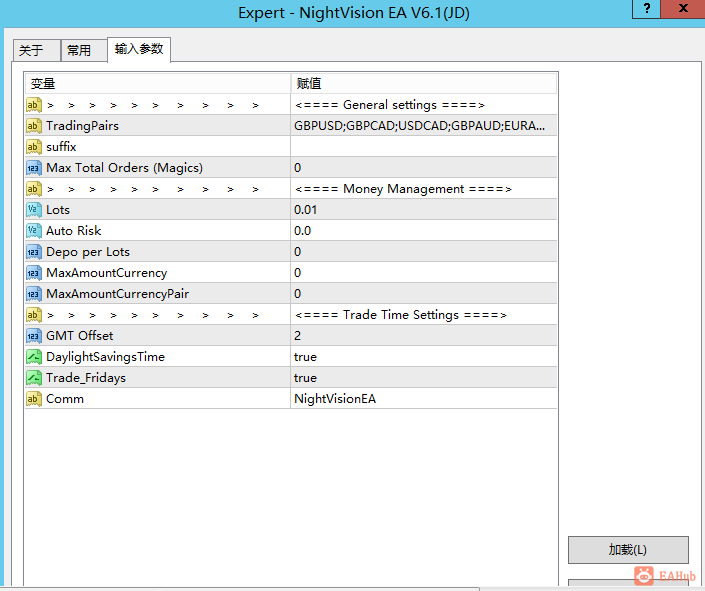The height and width of the screenshot is (591, 705).
Task: Edit the MaxAmountCurrency value cell
Action: coord(424,273)
